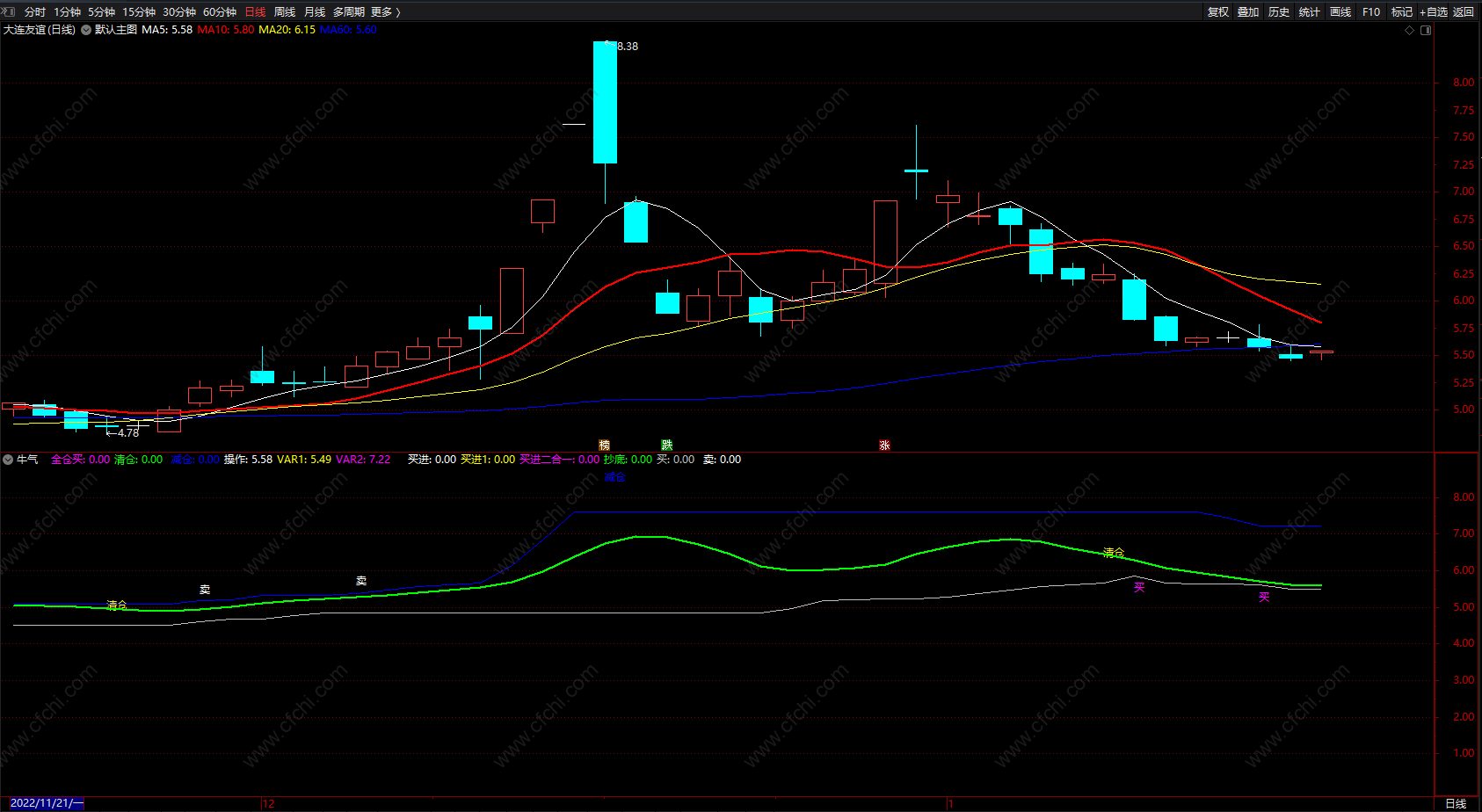Click the orange 榜 marker icon
The width and height of the screenshot is (1482, 812).
(604, 446)
